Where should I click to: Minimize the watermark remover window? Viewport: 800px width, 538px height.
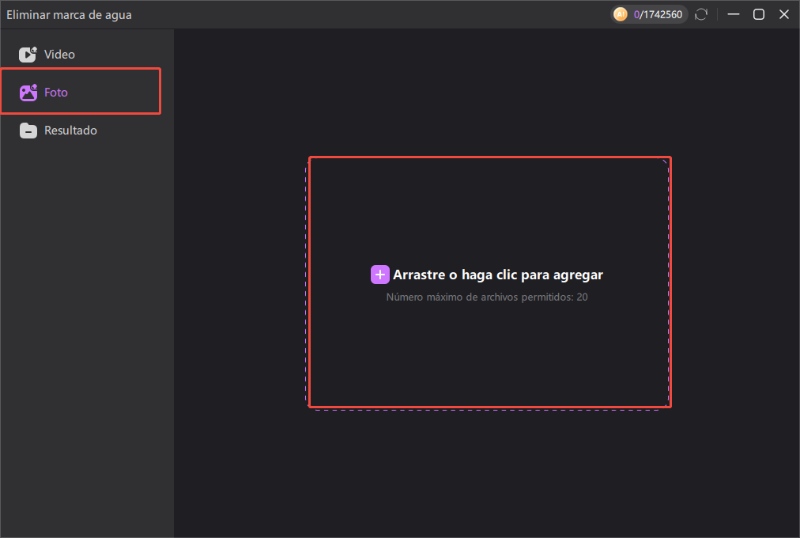pos(734,15)
